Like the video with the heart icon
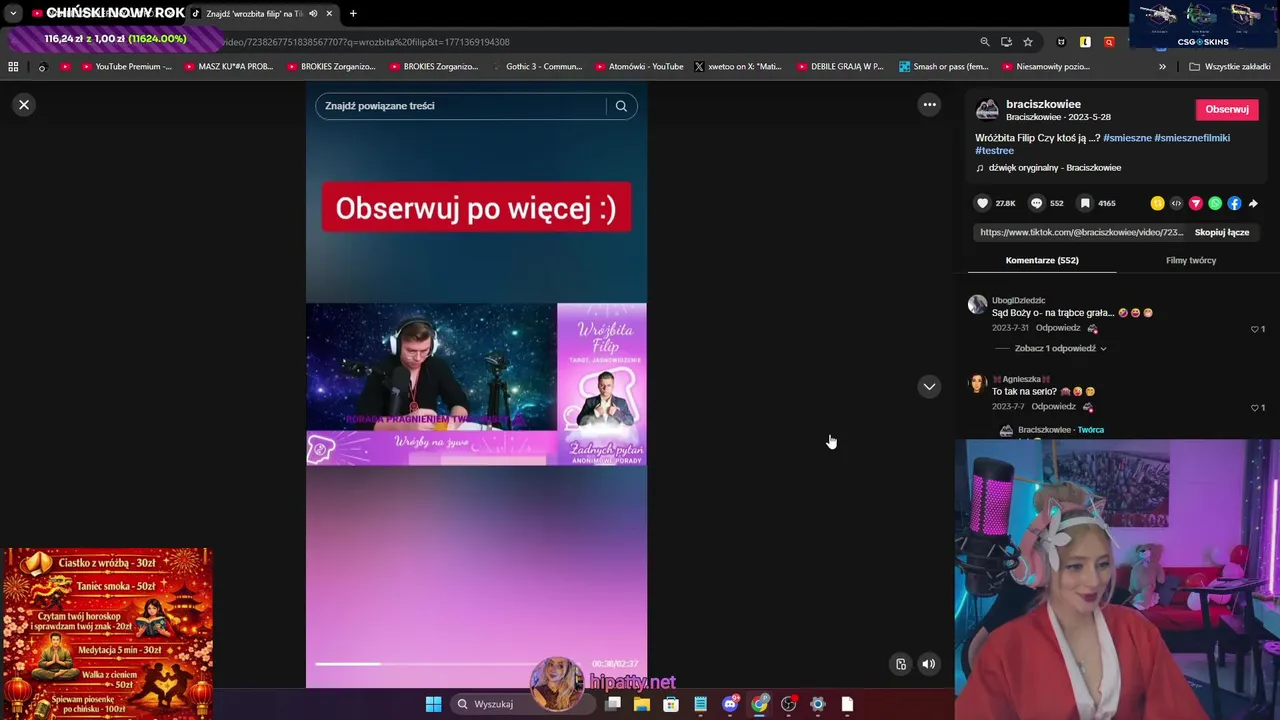 pyautogui.click(x=983, y=203)
